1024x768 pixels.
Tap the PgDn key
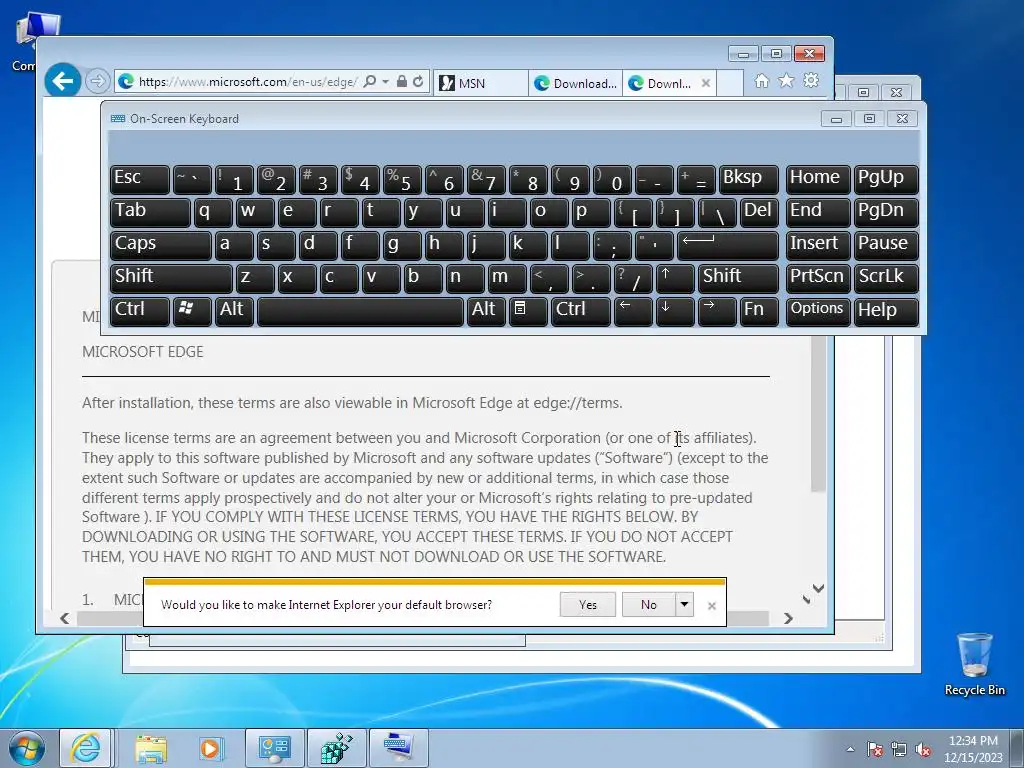point(886,212)
